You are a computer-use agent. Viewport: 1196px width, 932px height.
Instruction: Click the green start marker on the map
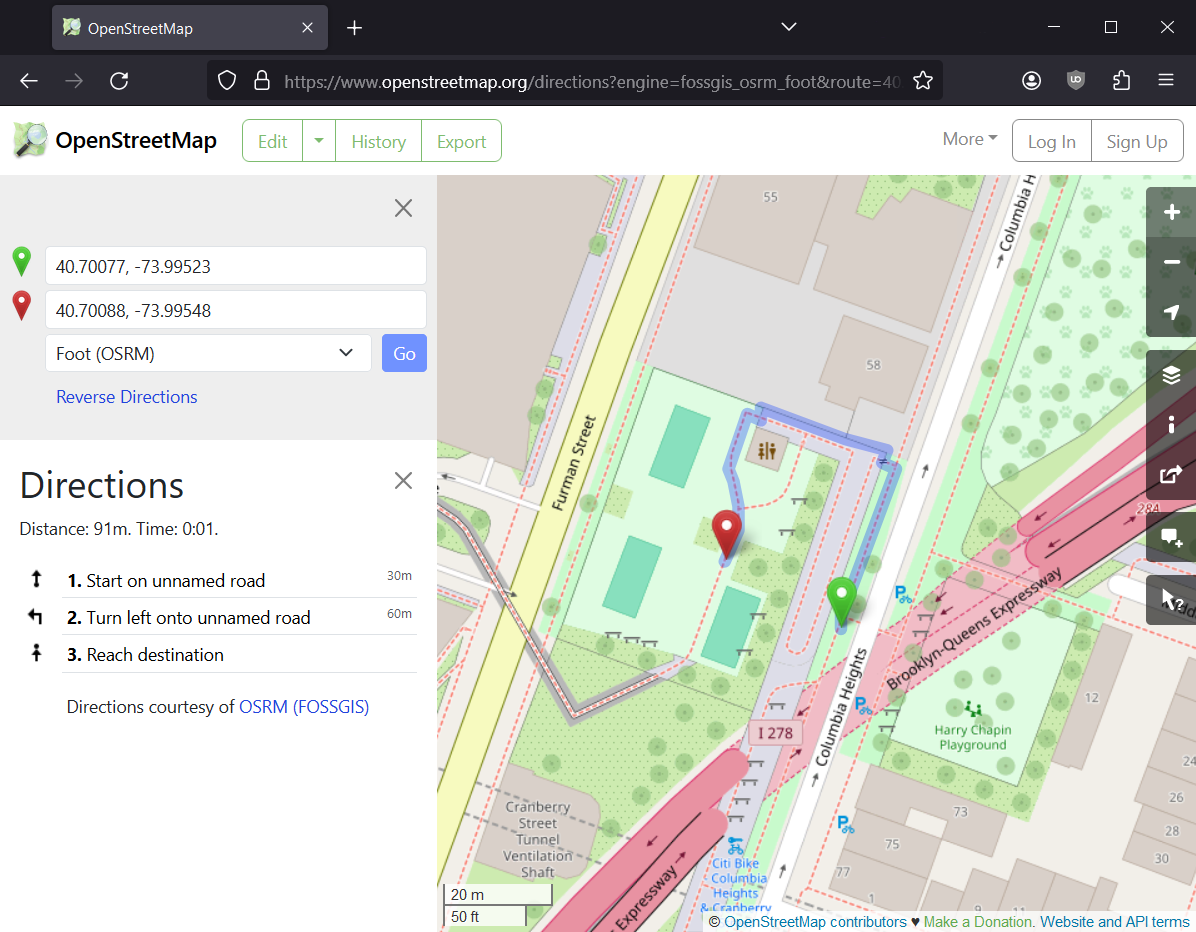pos(841,601)
